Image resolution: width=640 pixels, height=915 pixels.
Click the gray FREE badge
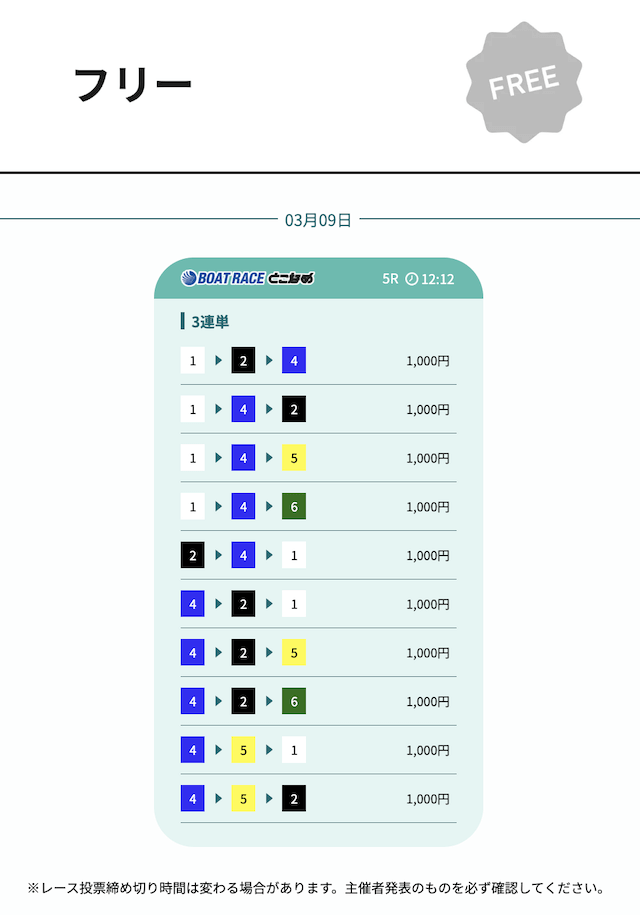[524, 84]
